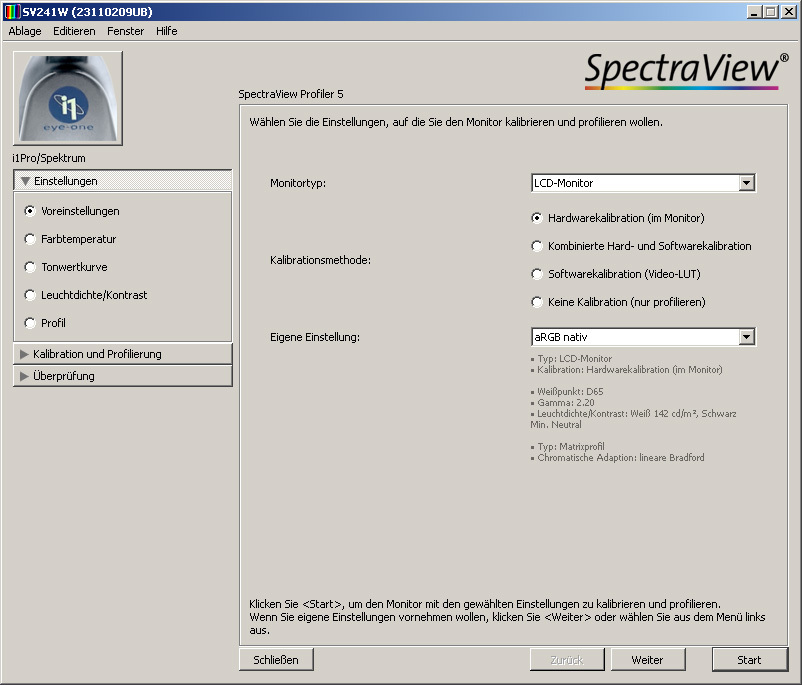Open the Editieren menu
Viewport: 802px width, 685px height.
point(74,31)
